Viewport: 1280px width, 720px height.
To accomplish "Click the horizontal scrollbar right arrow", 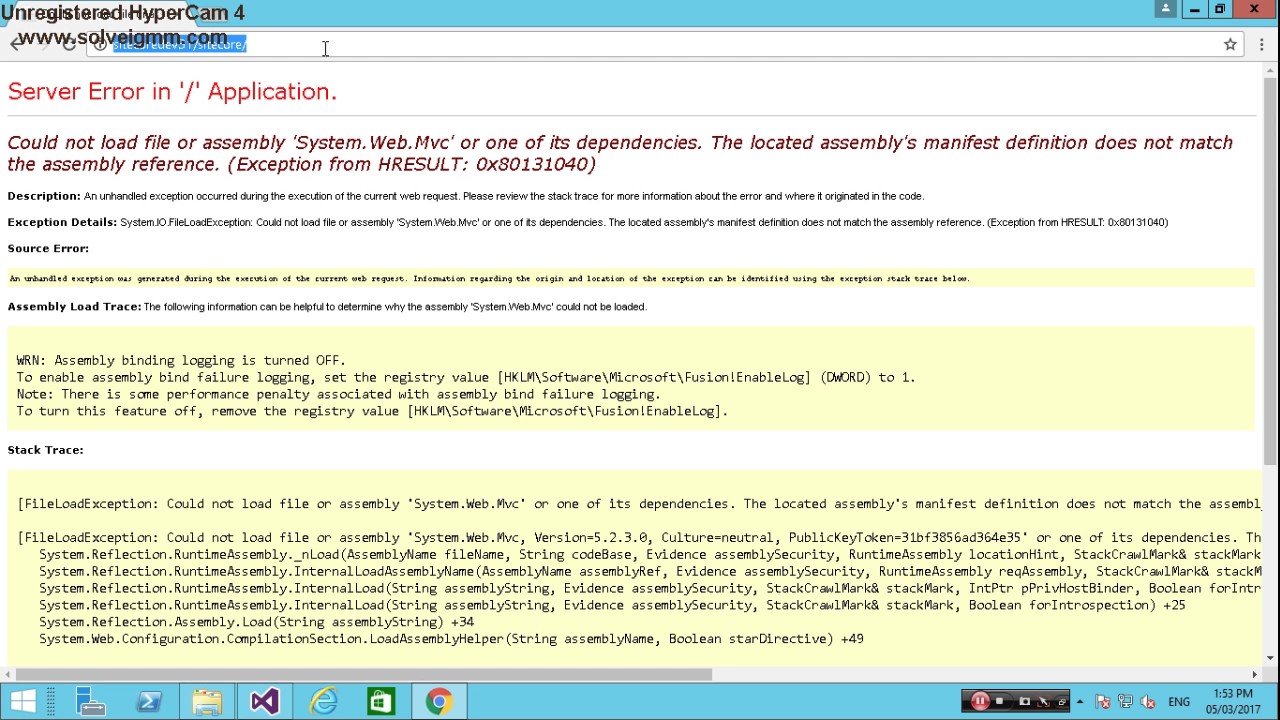I will 1255,674.
